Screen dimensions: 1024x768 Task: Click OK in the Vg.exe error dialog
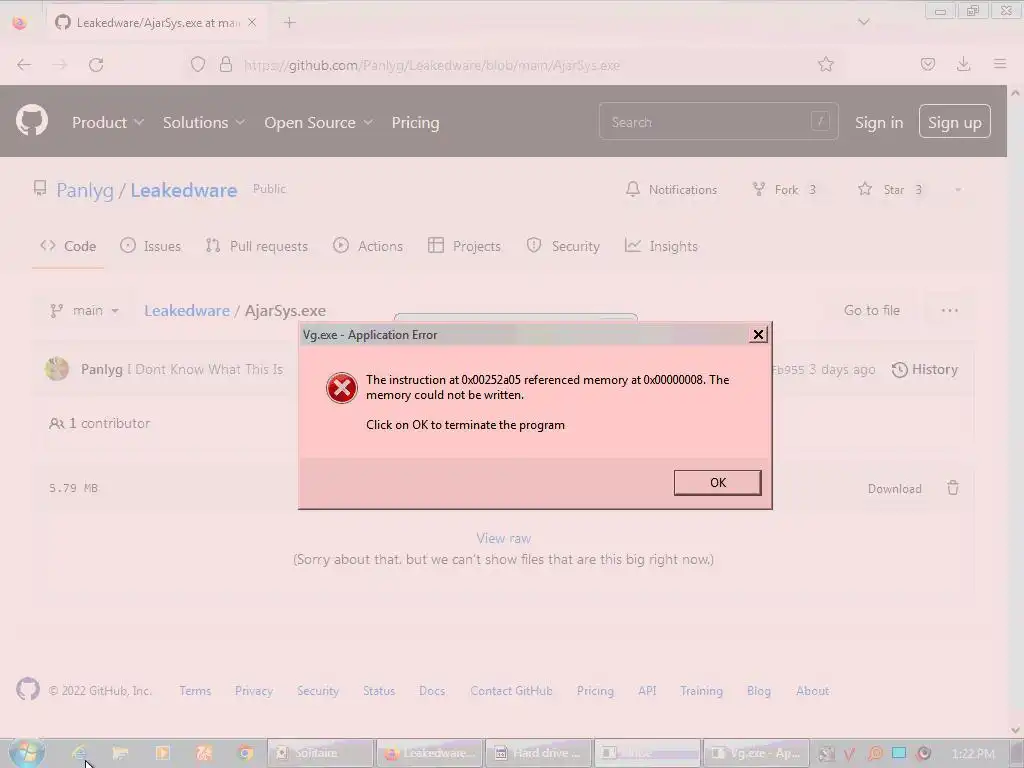(x=717, y=483)
